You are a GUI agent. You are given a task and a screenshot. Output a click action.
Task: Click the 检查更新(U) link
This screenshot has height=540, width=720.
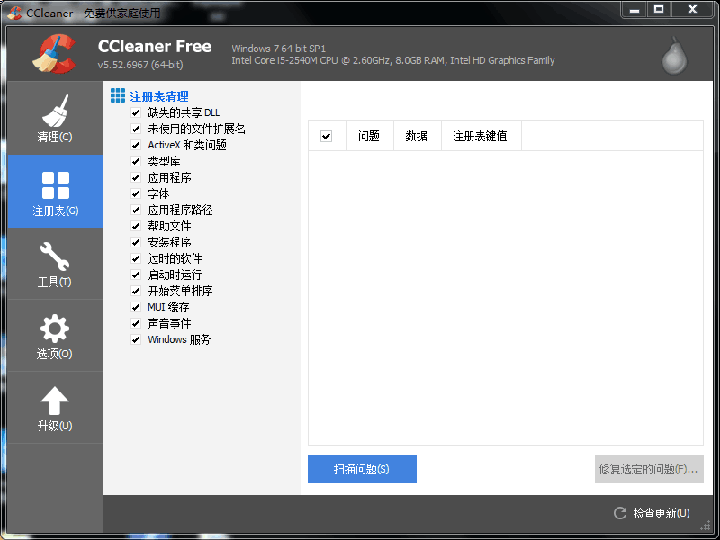661,513
